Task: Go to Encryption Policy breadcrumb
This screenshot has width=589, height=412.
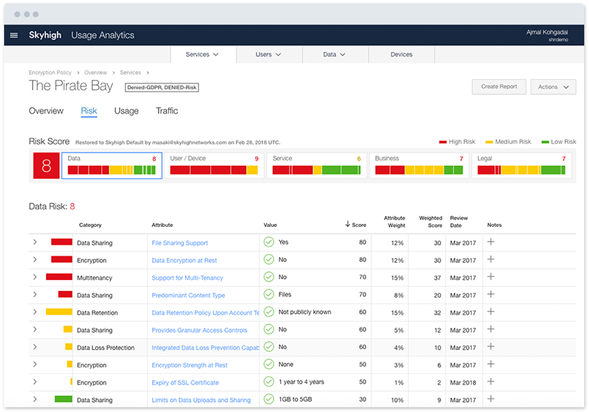Action: tap(50, 72)
